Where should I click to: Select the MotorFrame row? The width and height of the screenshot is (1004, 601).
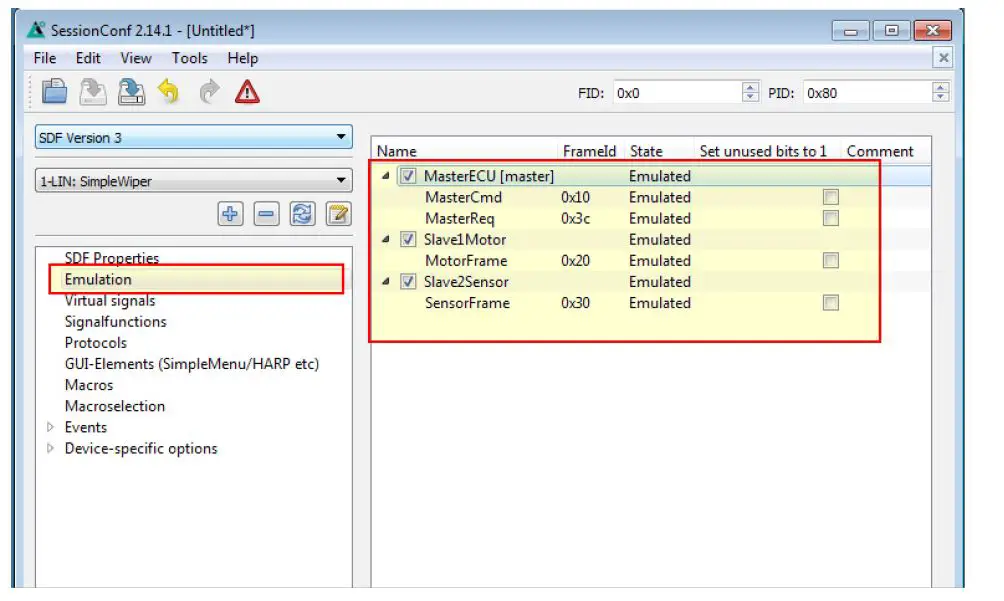[466, 260]
